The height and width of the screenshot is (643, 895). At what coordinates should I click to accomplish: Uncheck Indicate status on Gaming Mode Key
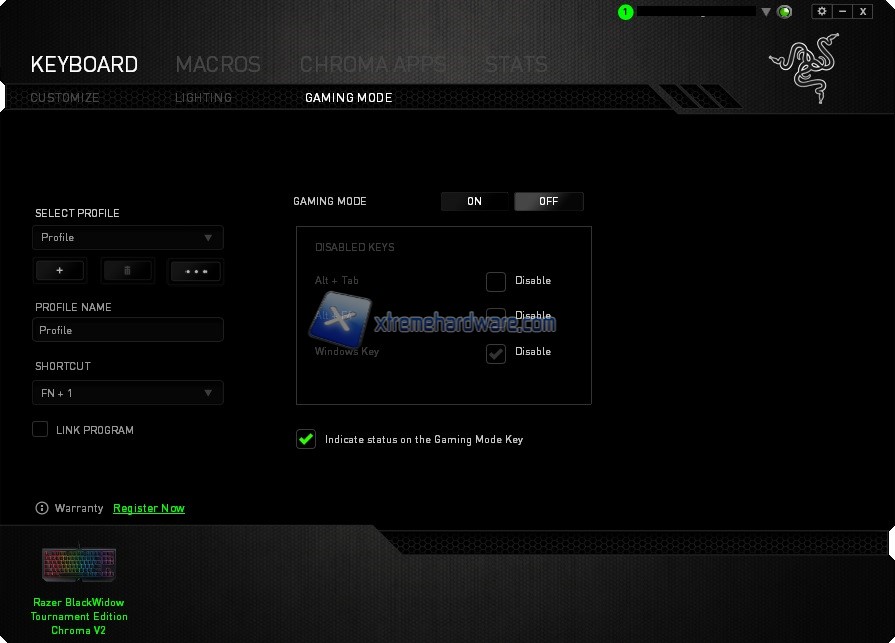click(x=306, y=439)
